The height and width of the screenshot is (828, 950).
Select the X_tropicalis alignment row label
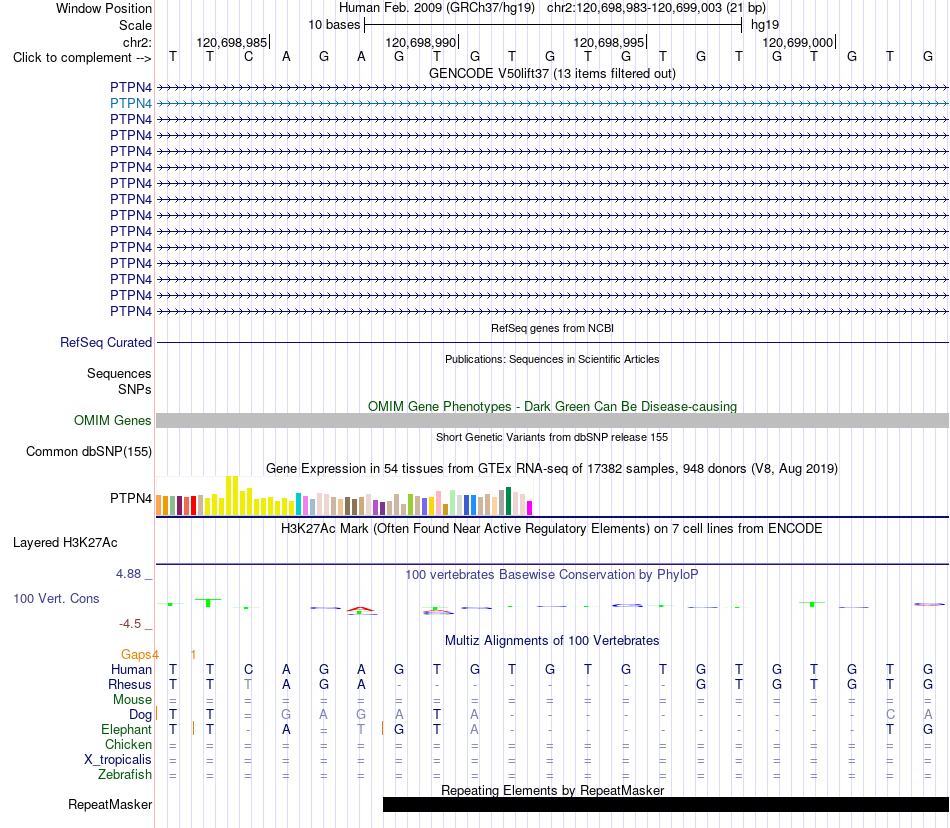[x=118, y=760]
